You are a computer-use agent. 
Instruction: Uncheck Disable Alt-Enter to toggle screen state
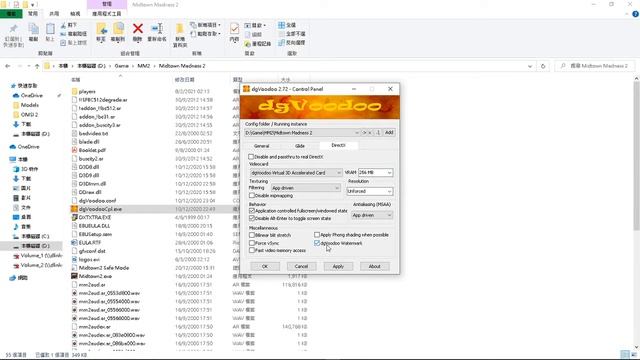tap(252, 218)
